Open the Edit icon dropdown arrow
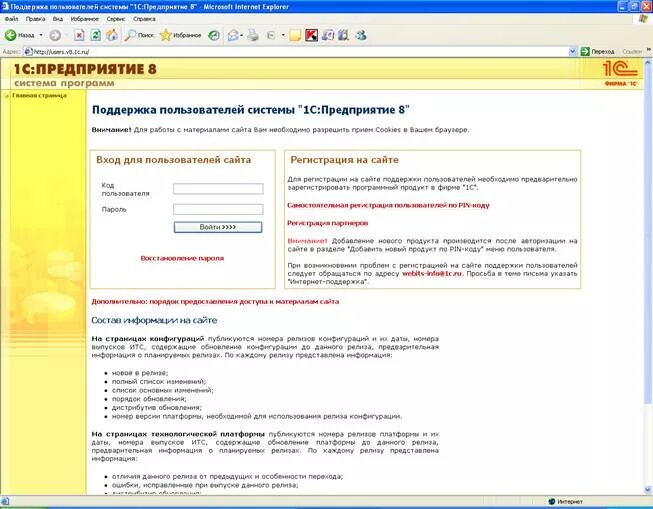The height and width of the screenshot is (509, 653). 283,35
